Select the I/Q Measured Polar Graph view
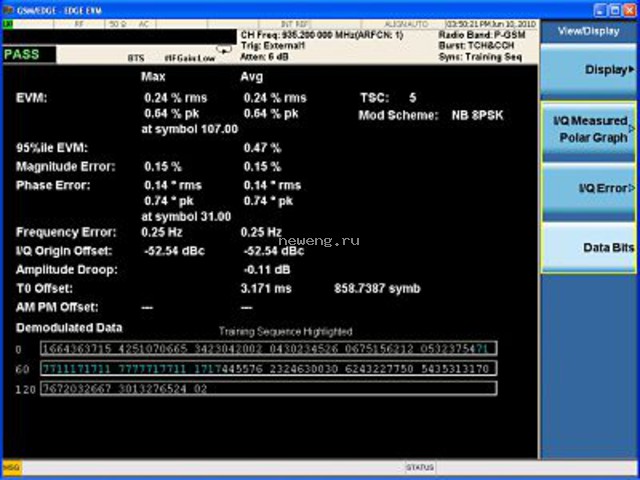Screen dimensions: 640x480 tap(588, 131)
